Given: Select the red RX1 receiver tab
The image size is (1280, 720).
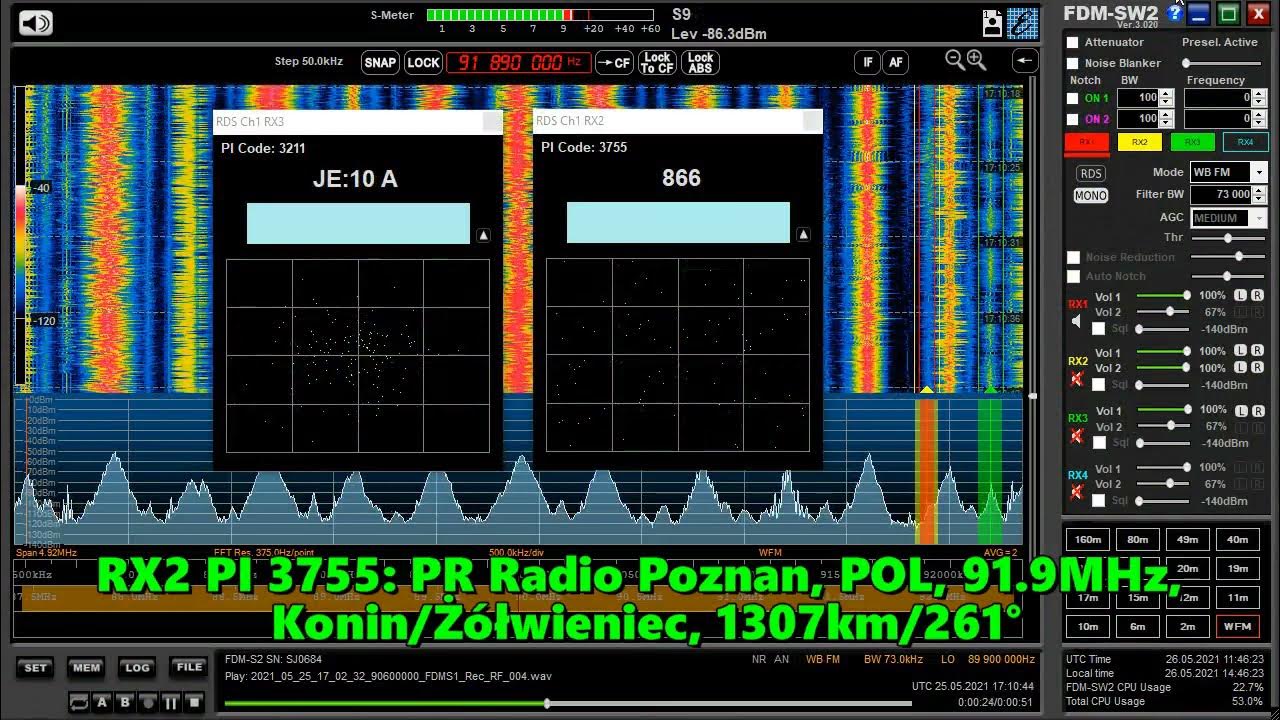Looking at the screenshot, I should click(1087, 143).
